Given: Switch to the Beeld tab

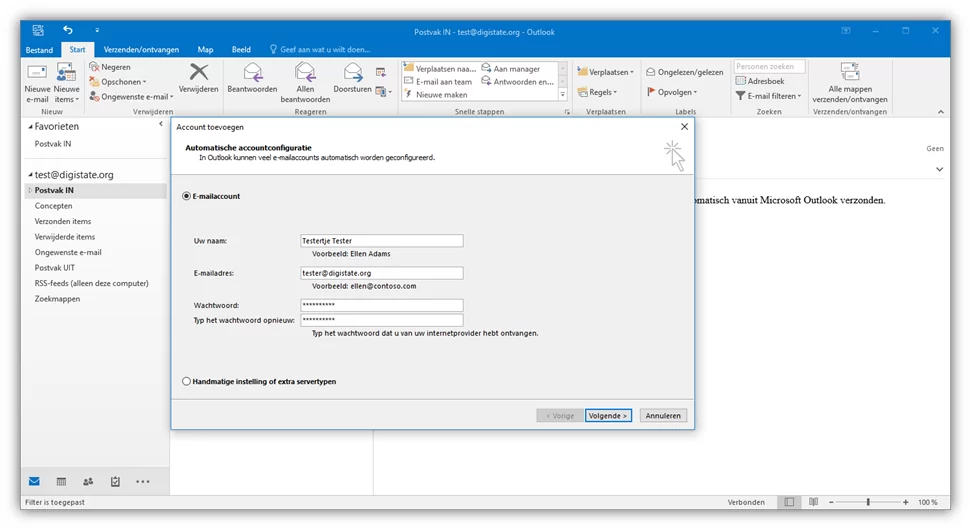Looking at the screenshot, I should pyautogui.click(x=241, y=50).
